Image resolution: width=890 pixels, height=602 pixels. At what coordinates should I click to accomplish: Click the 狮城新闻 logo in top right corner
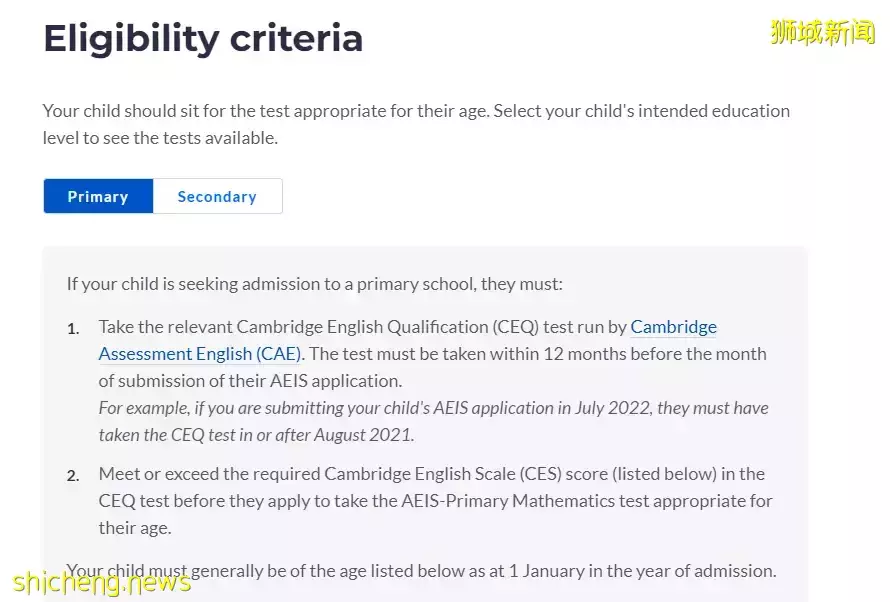tap(822, 32)
